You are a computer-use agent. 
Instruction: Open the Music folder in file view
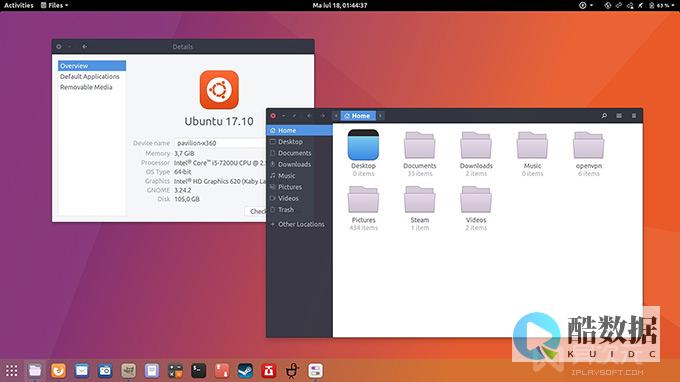(532, 145)
